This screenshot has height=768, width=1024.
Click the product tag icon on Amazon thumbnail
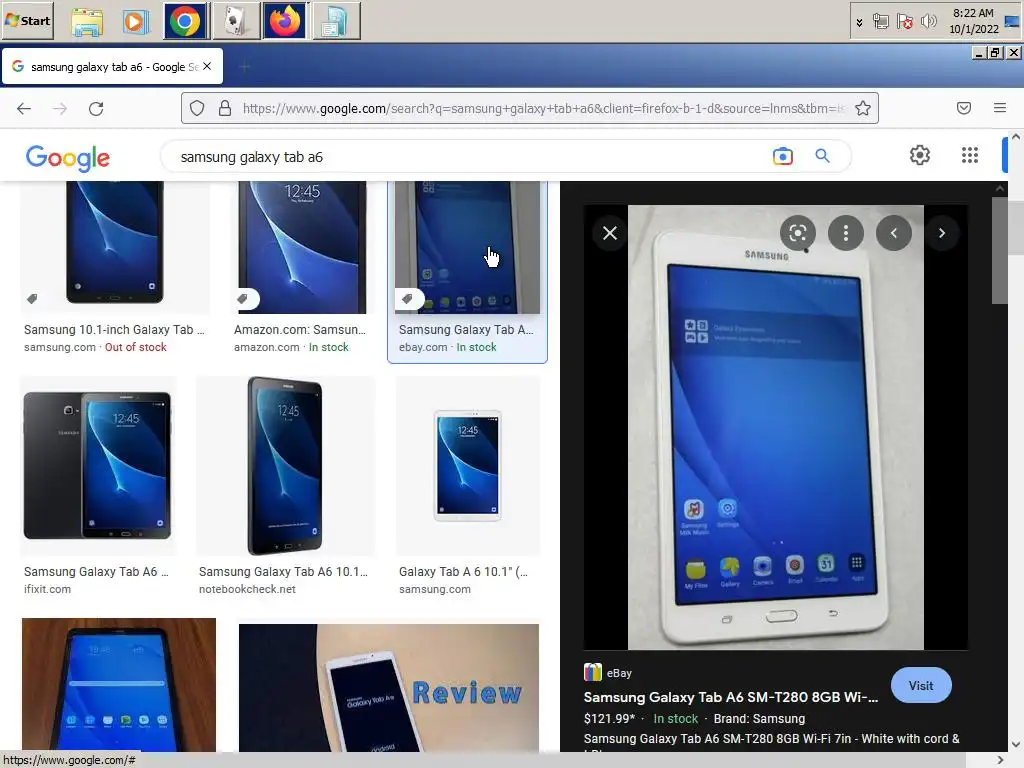pos(244,299)
